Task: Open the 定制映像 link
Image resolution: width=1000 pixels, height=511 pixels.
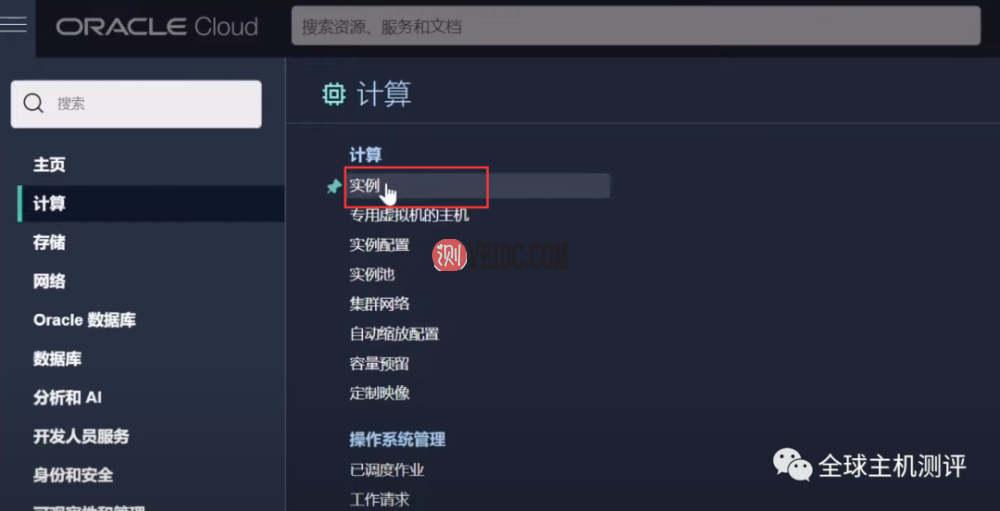Action: coord(379,393)
